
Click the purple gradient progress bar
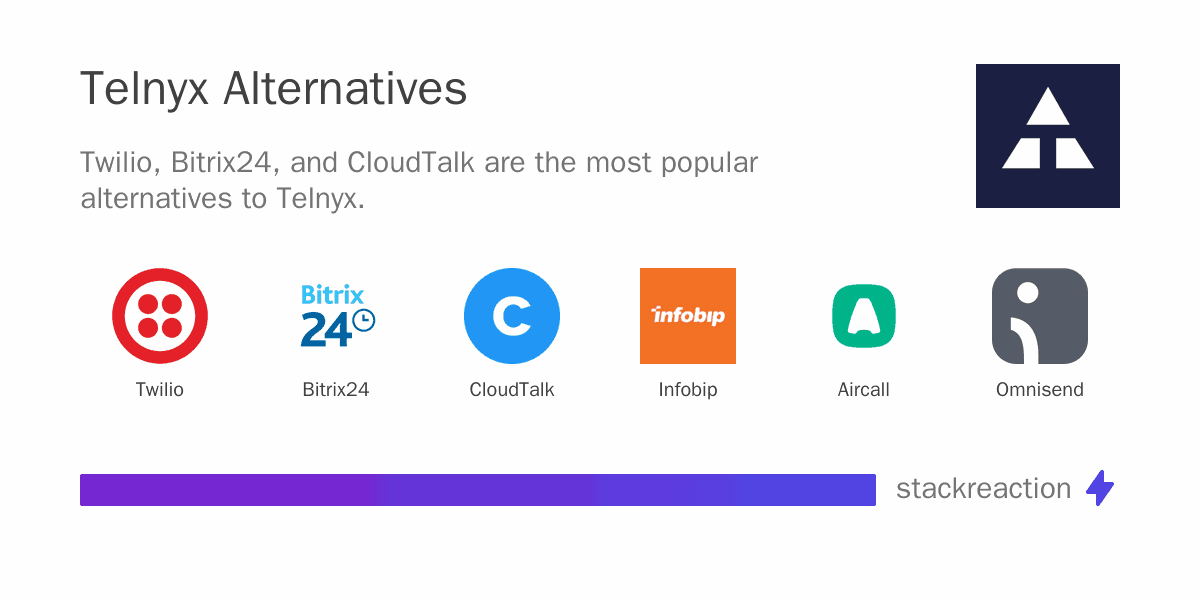tap(478, 490)
